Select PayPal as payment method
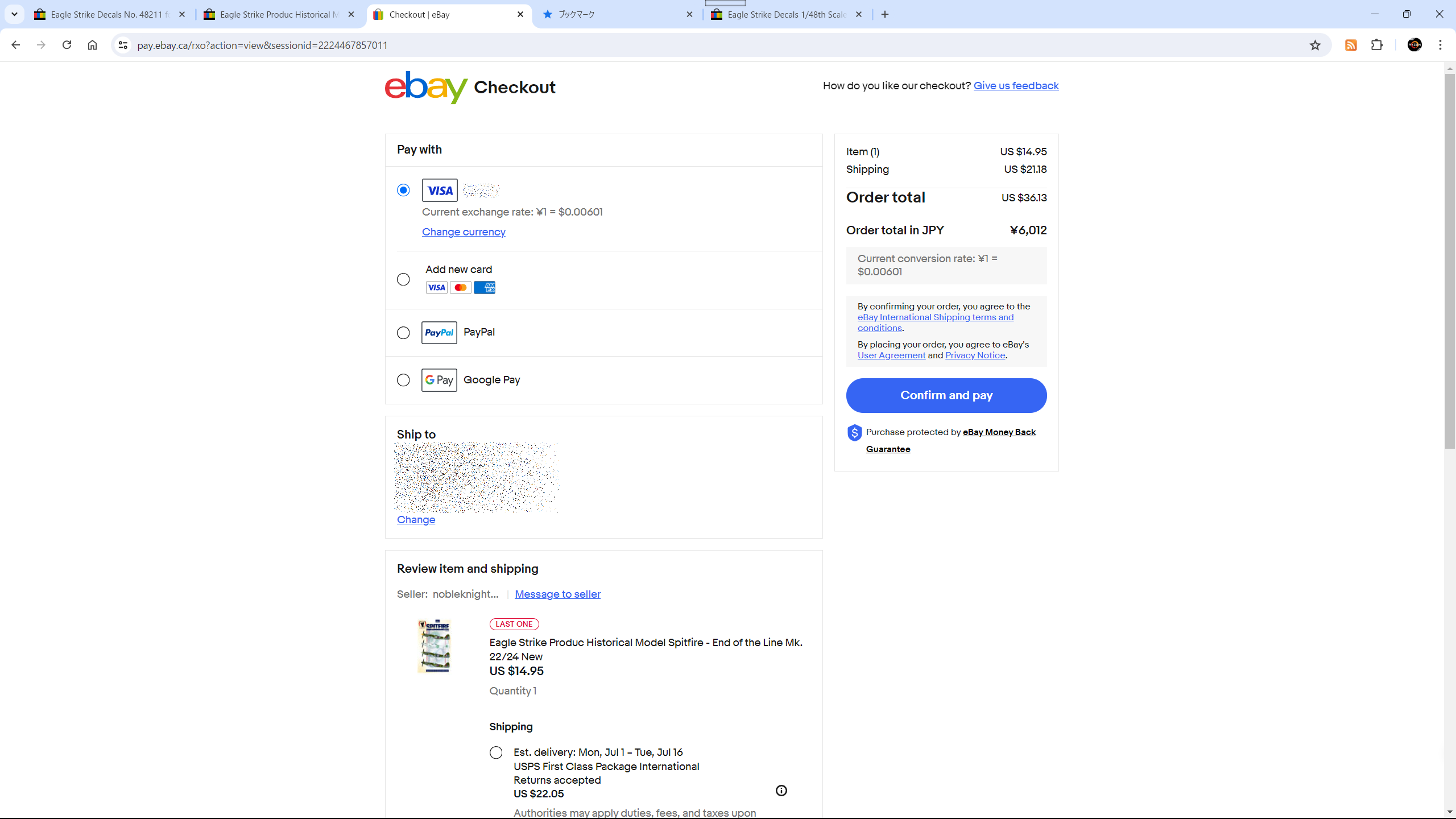1456x819 pixels. (x=403, y=333)
